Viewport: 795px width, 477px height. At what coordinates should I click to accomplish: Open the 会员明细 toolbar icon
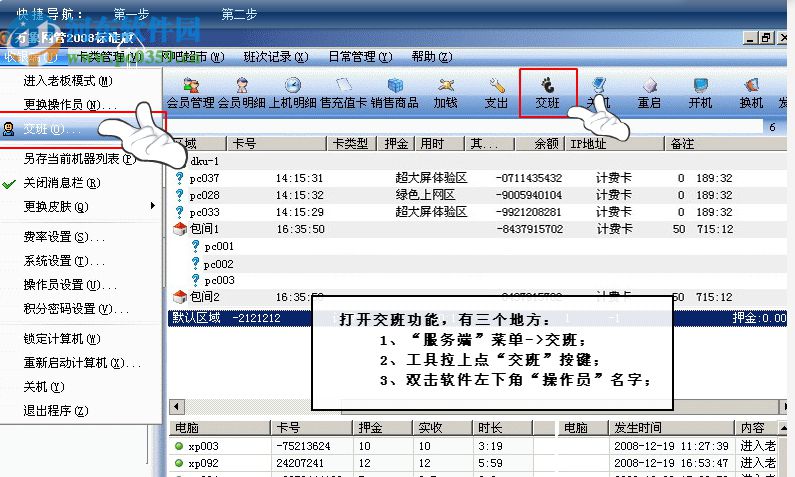coord(242,93)
